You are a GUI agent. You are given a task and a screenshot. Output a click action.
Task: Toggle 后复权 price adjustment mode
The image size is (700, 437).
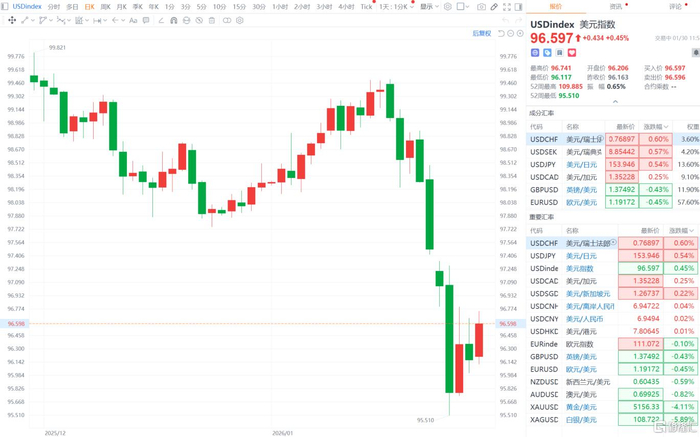click(482, 33)
